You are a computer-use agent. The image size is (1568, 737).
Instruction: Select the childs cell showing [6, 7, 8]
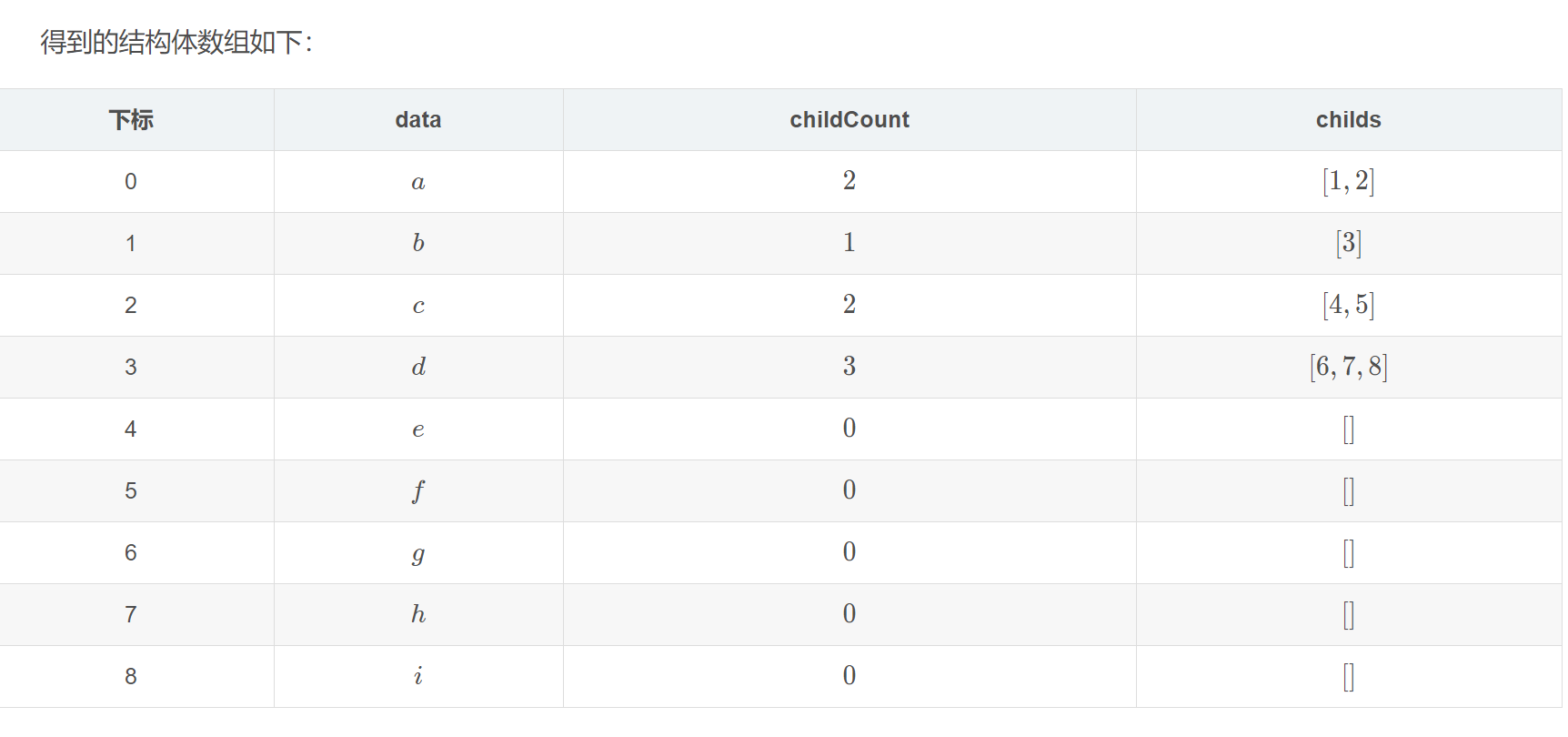pyautogui.click(x=1348, y=368)
